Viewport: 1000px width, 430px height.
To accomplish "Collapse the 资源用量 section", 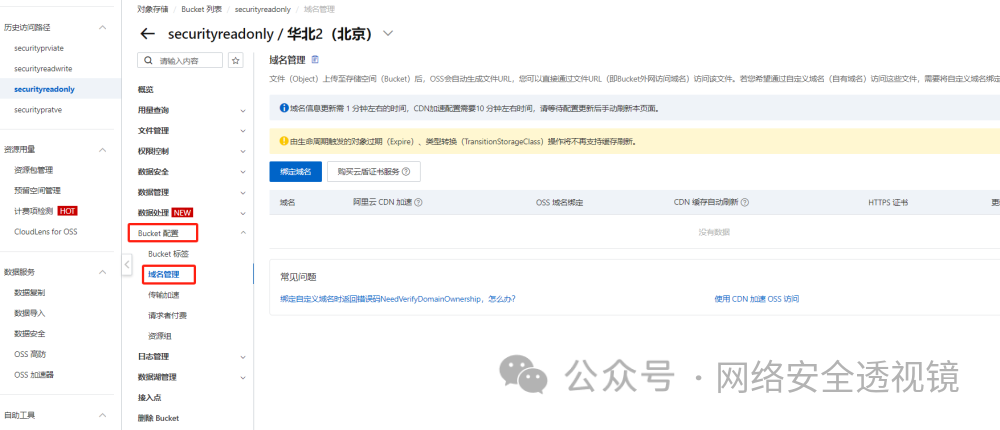I will (102, 149).
